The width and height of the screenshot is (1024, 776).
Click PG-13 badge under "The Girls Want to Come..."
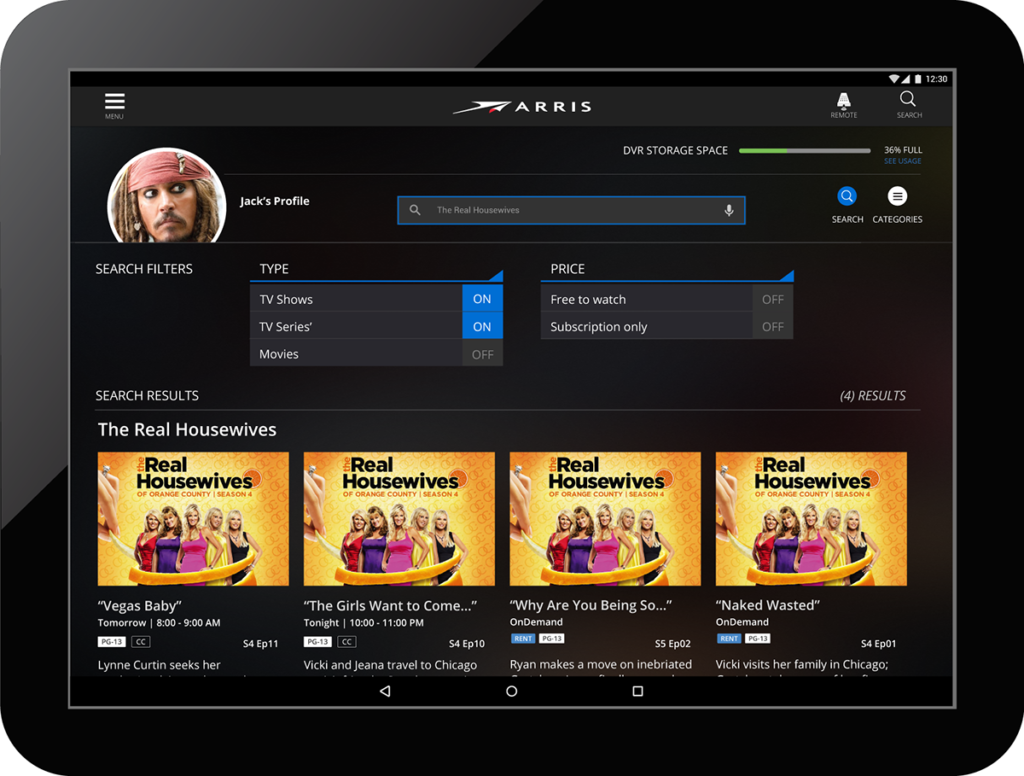[317, 641]
